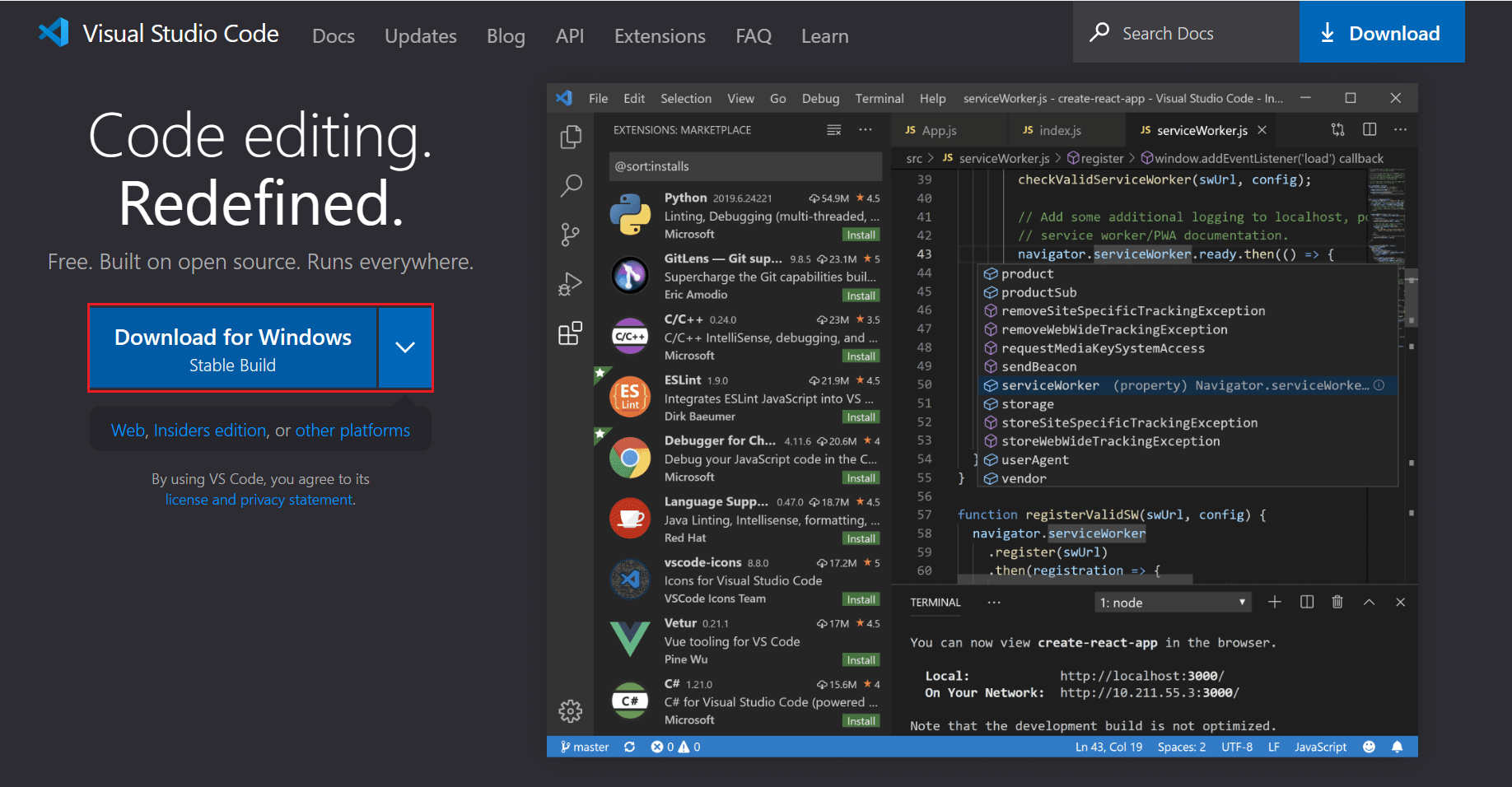Click the suggestion list scrollbar
Viewport: 1512px width, 787px height.
tap(1412, 298)
